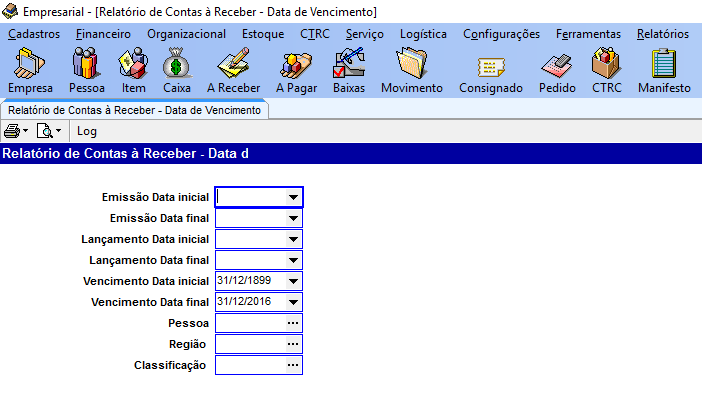Open Lançamento Data inicial dropdown arrow
The height and width of the screenshot is (411, 702).
(x=292, y=240)
